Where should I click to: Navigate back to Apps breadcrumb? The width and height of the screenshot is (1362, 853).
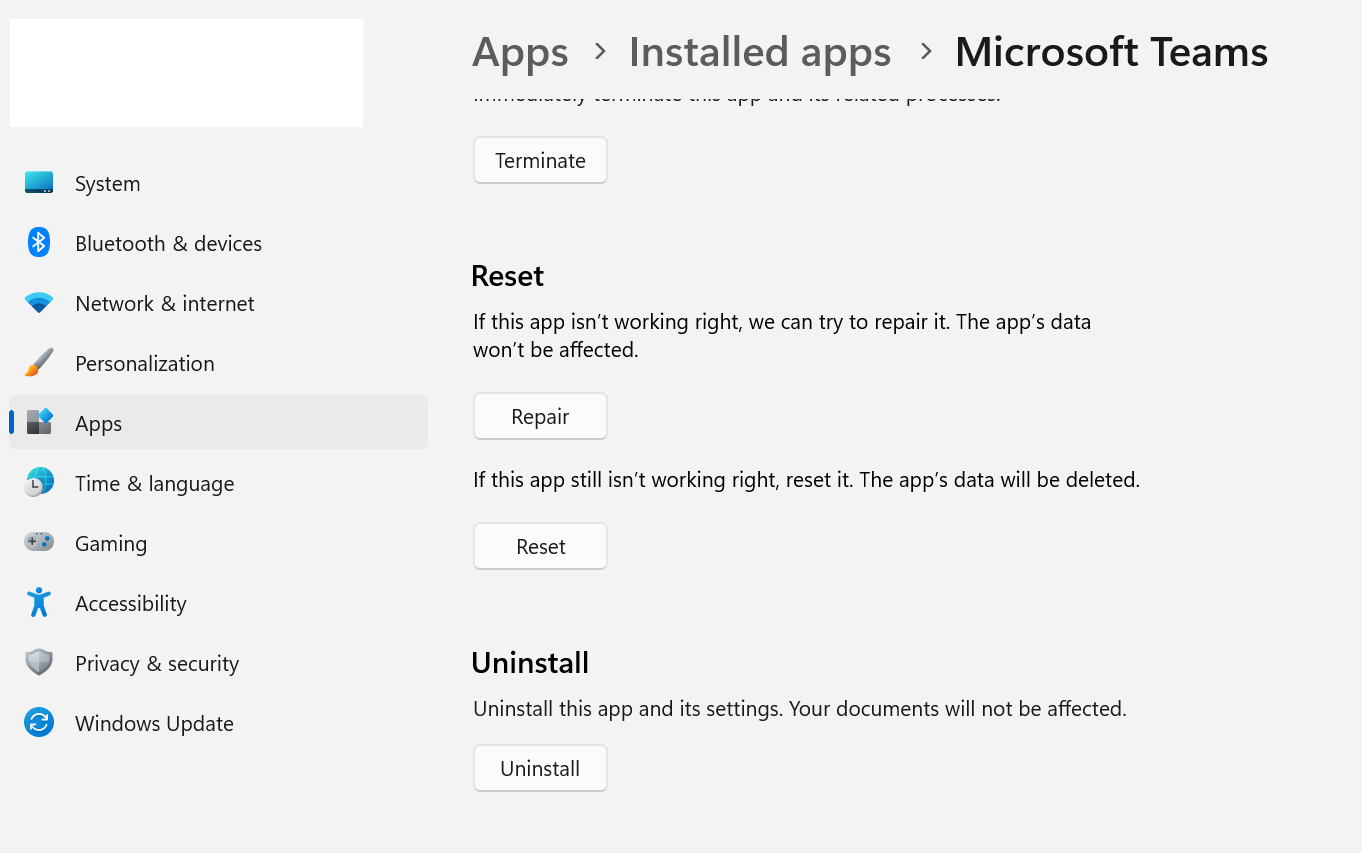click(x=520, y=52)
